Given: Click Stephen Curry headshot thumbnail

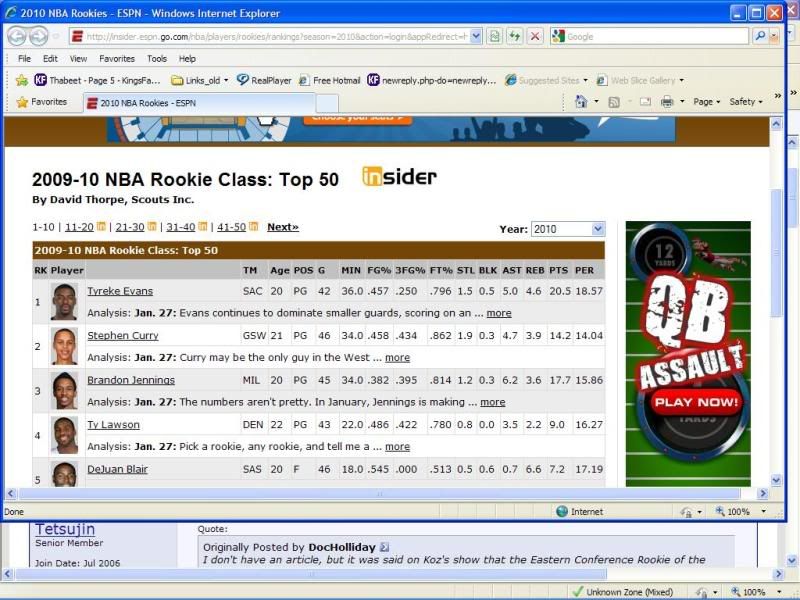Looking at the screenshot, I should [64, 346].
